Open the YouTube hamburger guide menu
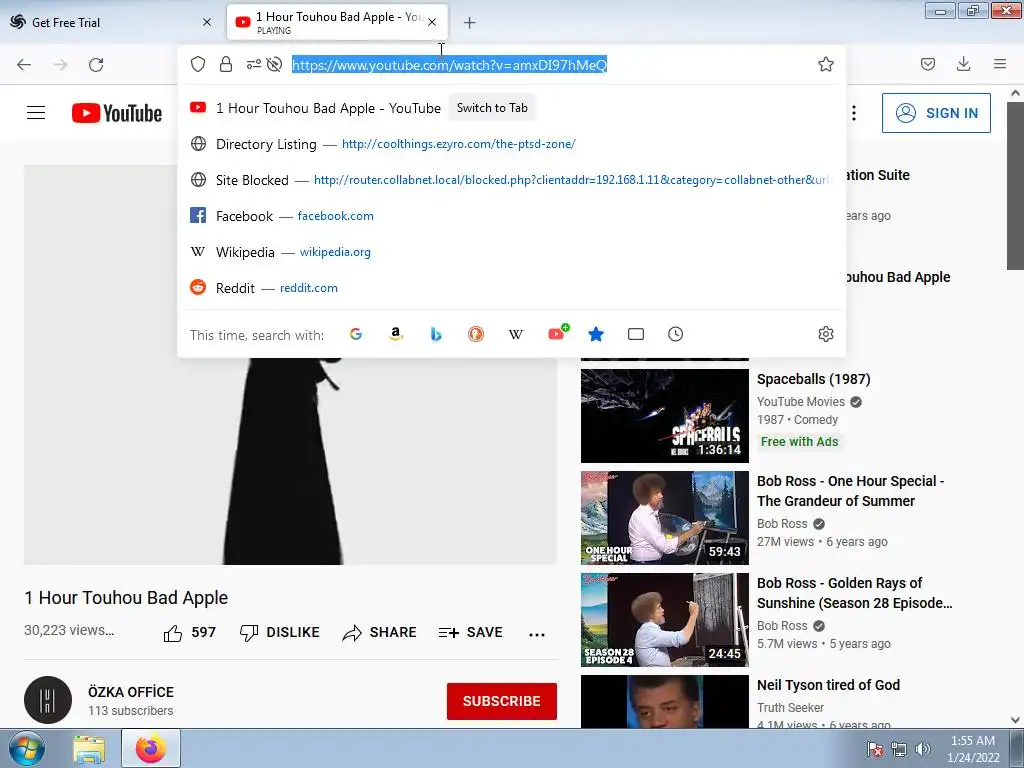Screen dimensions: 1024x768 coord(36,113)
